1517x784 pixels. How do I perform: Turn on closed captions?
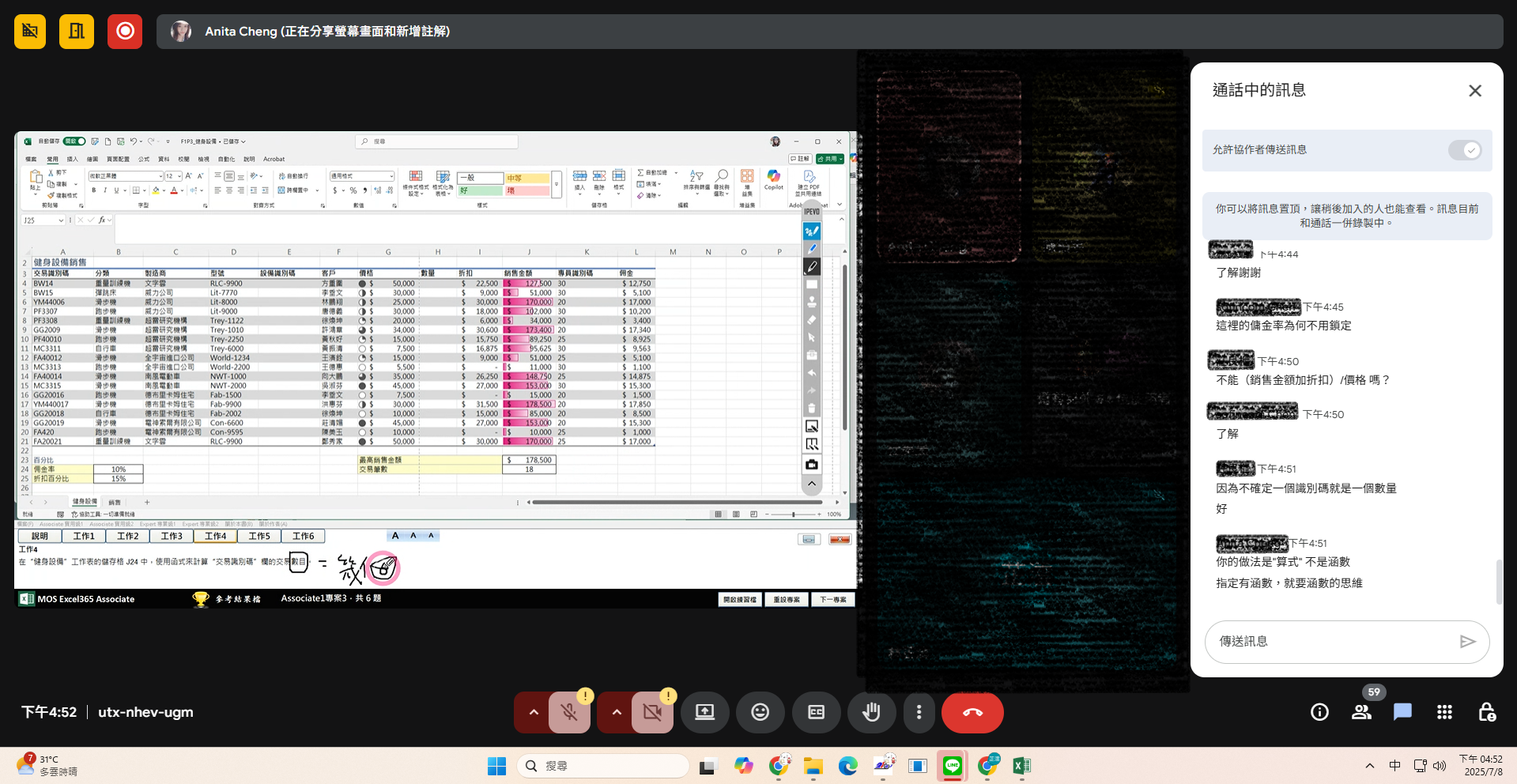click(816, 712)
